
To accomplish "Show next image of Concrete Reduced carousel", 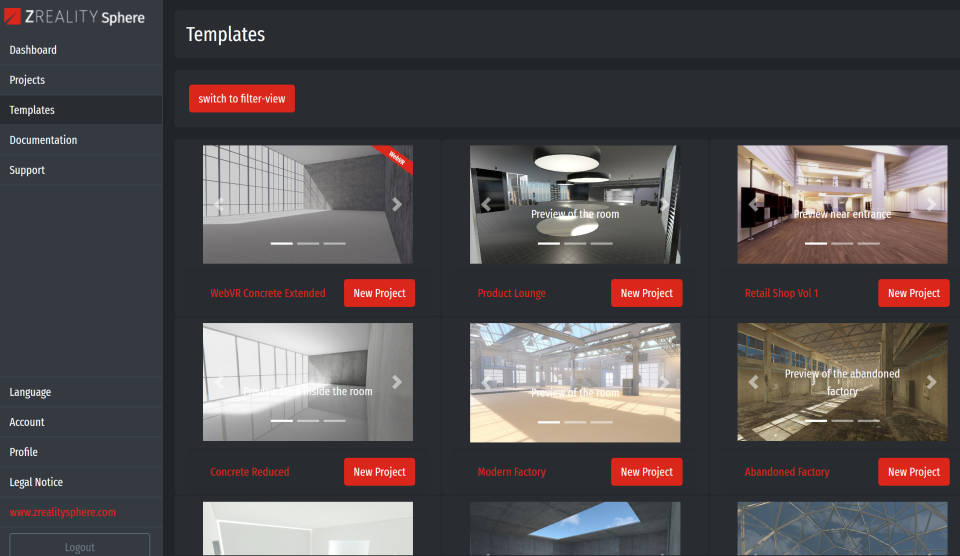I will click(x=397, y=382).
